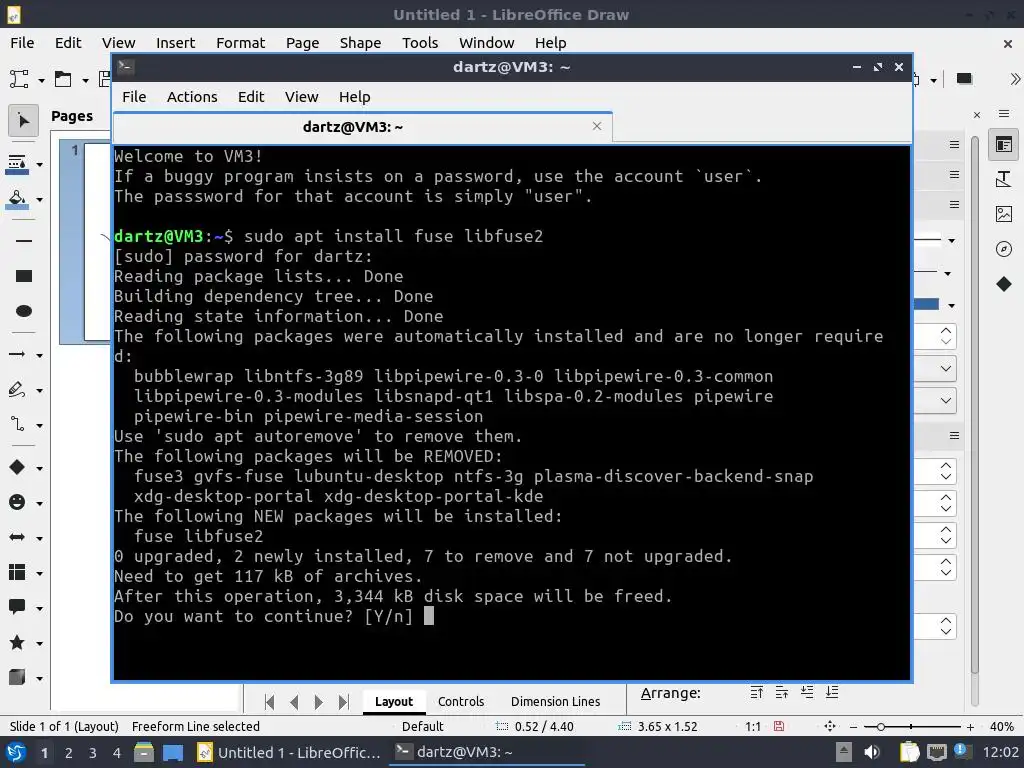Select the Symbol Shapes smiley tool
This screenshot has width=1024, height=768.
[x=17, y=502]
